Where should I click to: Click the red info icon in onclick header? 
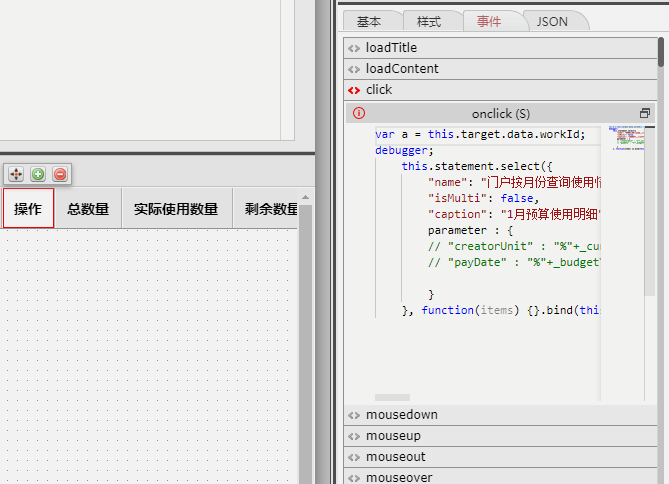pyautogui.click(x=359, y=114)
